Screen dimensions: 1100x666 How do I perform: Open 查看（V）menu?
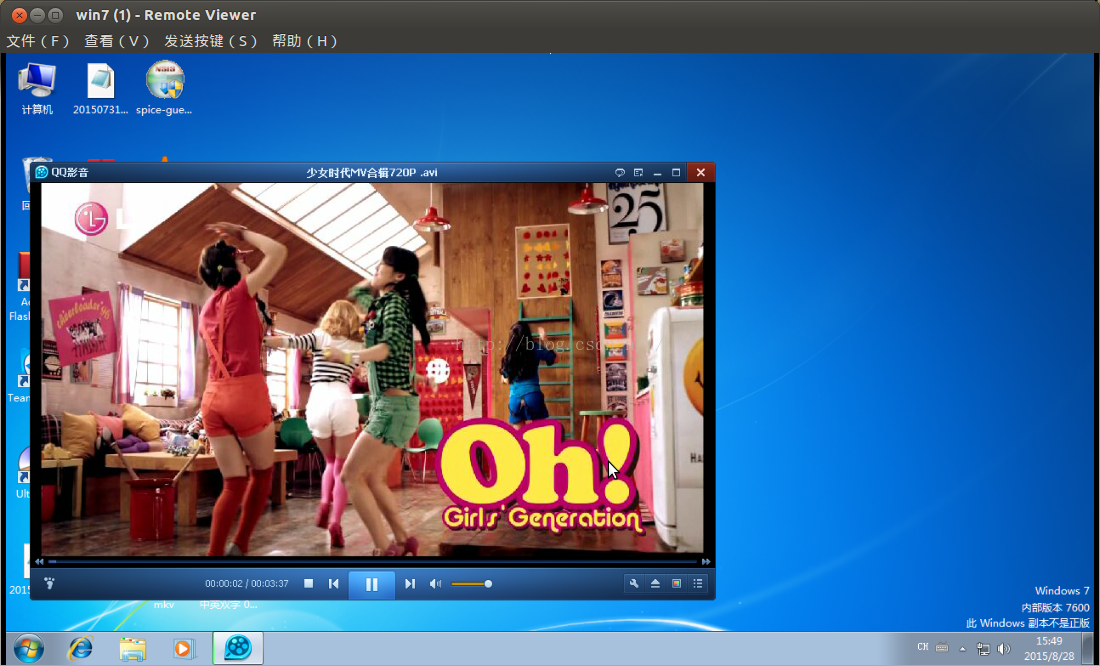117,41
